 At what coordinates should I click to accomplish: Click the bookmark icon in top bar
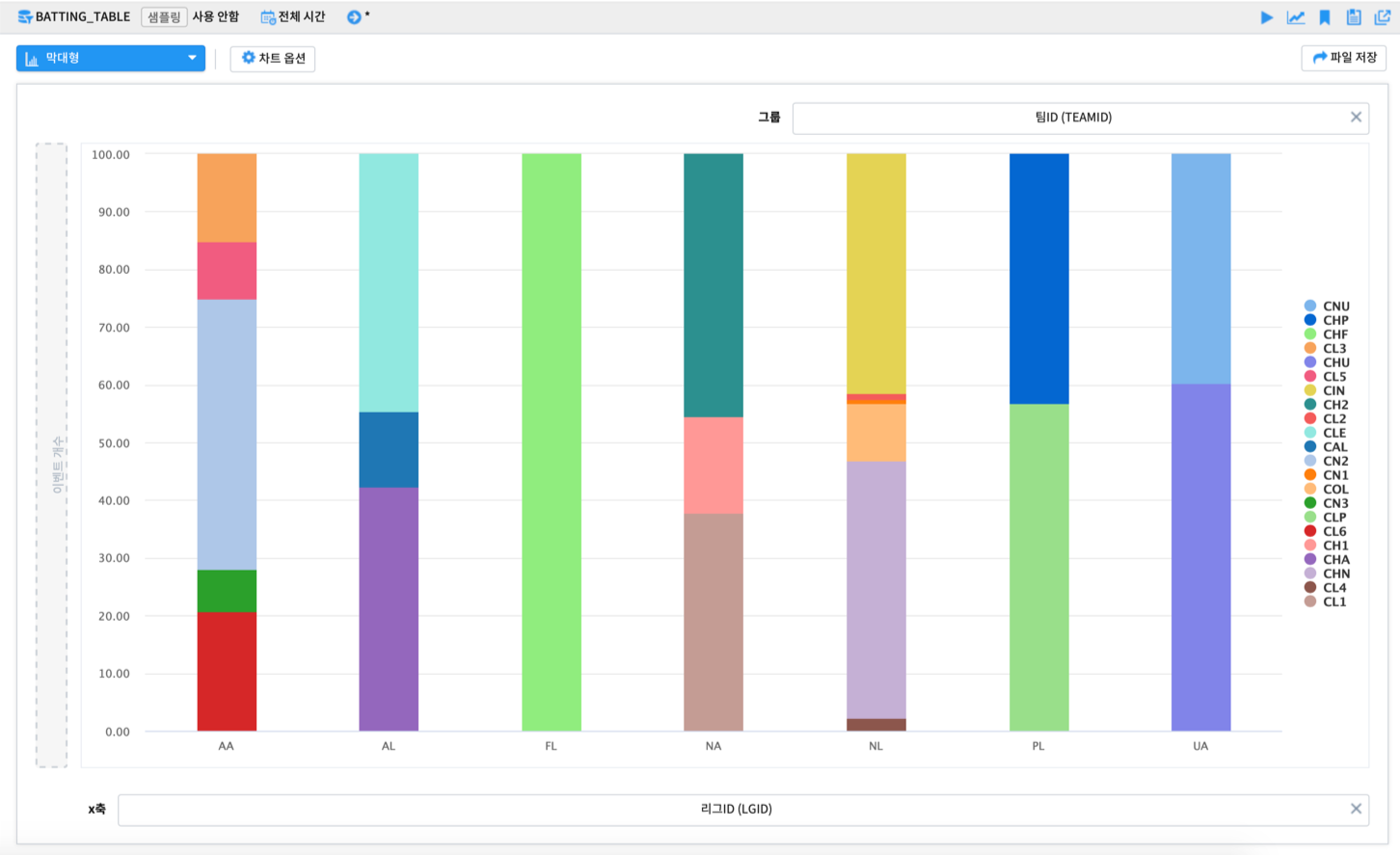[x=1325, y=17]
